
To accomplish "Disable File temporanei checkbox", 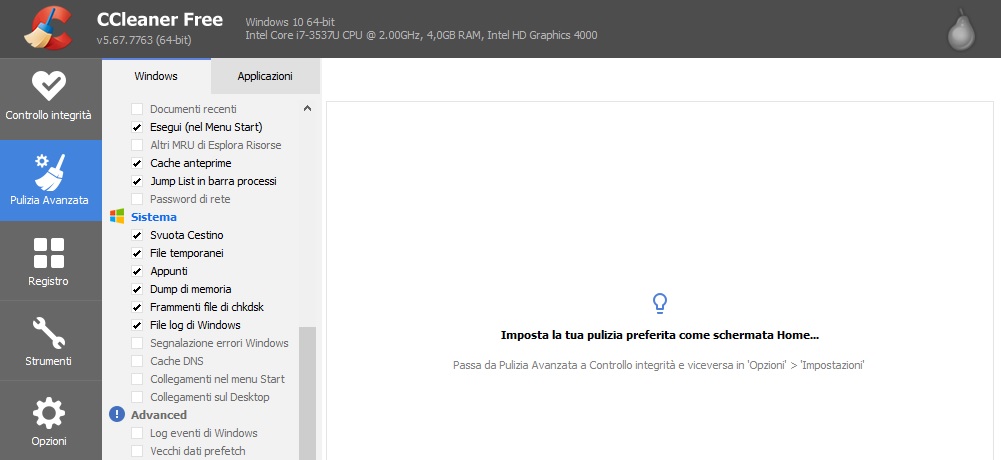I will 137,253.
